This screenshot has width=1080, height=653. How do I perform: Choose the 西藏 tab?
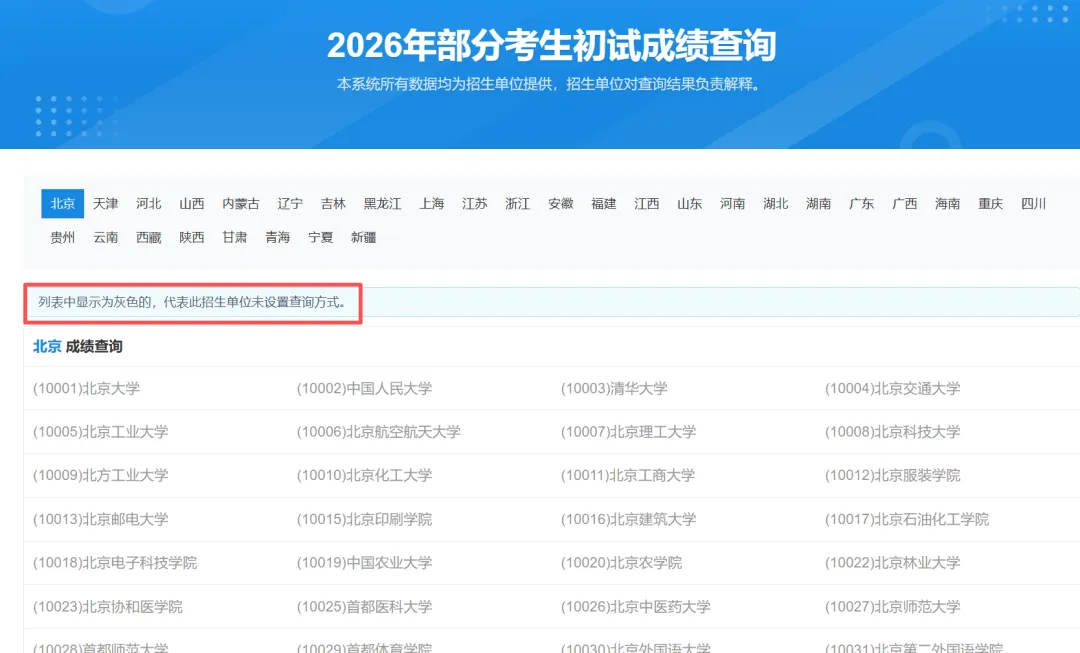[x=149, y=238]
